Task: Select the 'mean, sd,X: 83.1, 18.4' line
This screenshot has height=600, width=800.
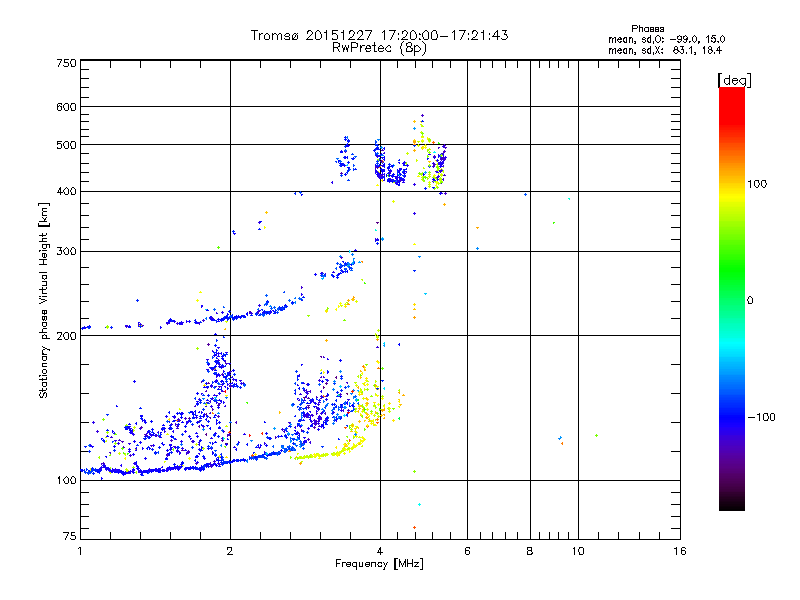Action: point(665,50)
